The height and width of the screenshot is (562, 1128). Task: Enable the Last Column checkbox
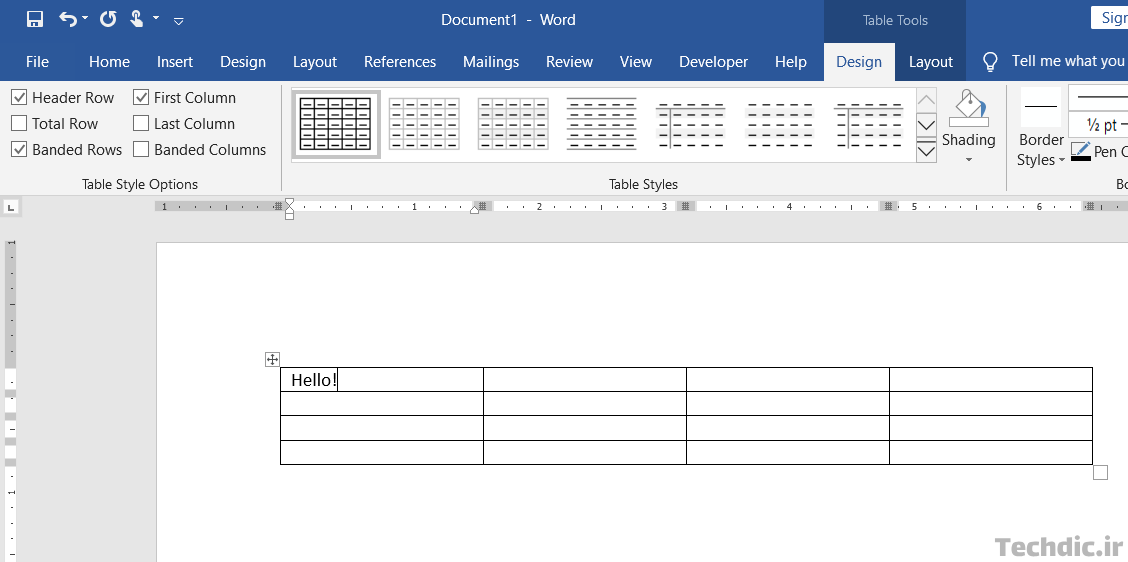tap(141, 124)
